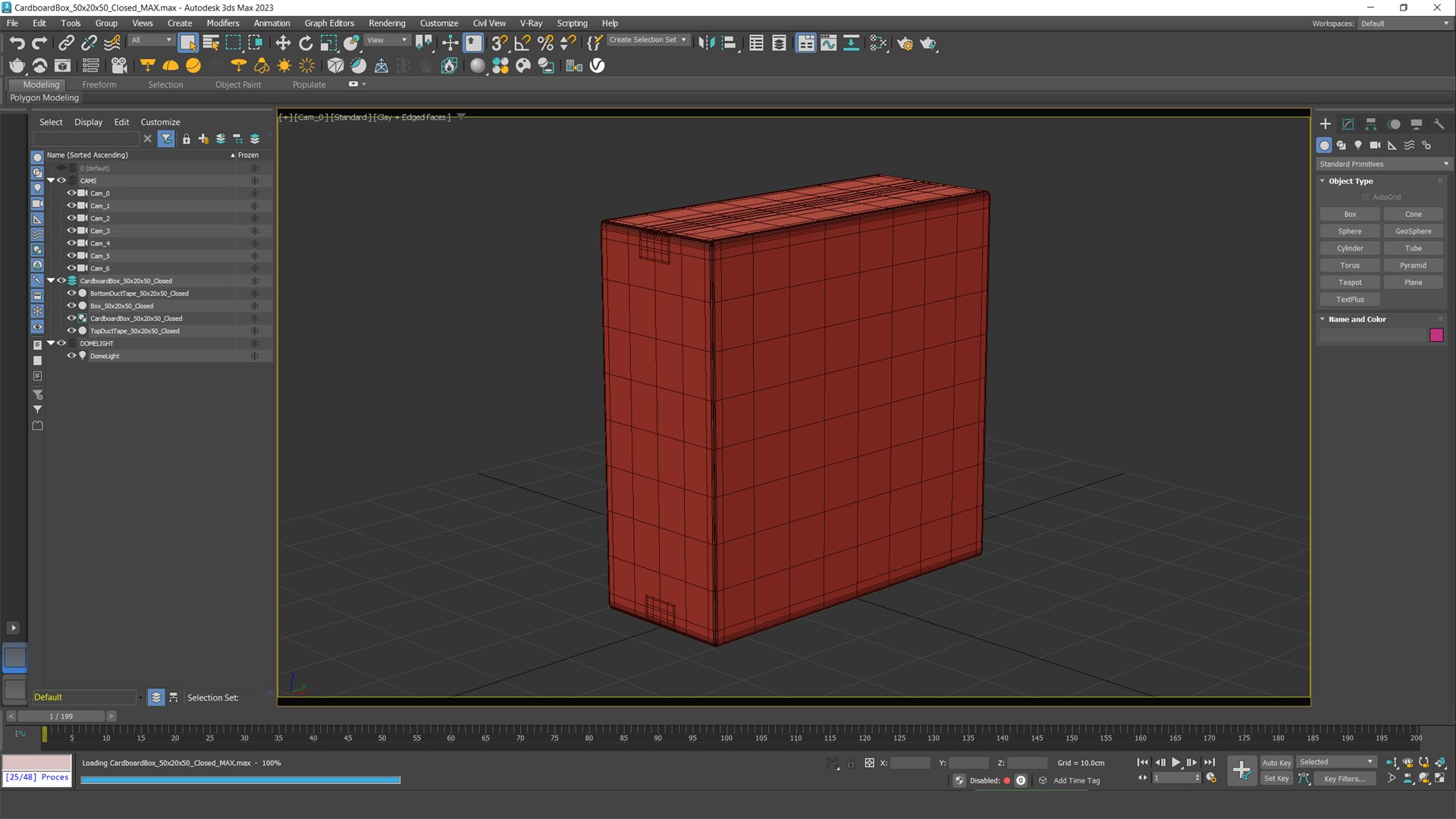1456x819 pixels.
Task: Hide Cam_3 with its eye icon
Action: coord(71,231)
